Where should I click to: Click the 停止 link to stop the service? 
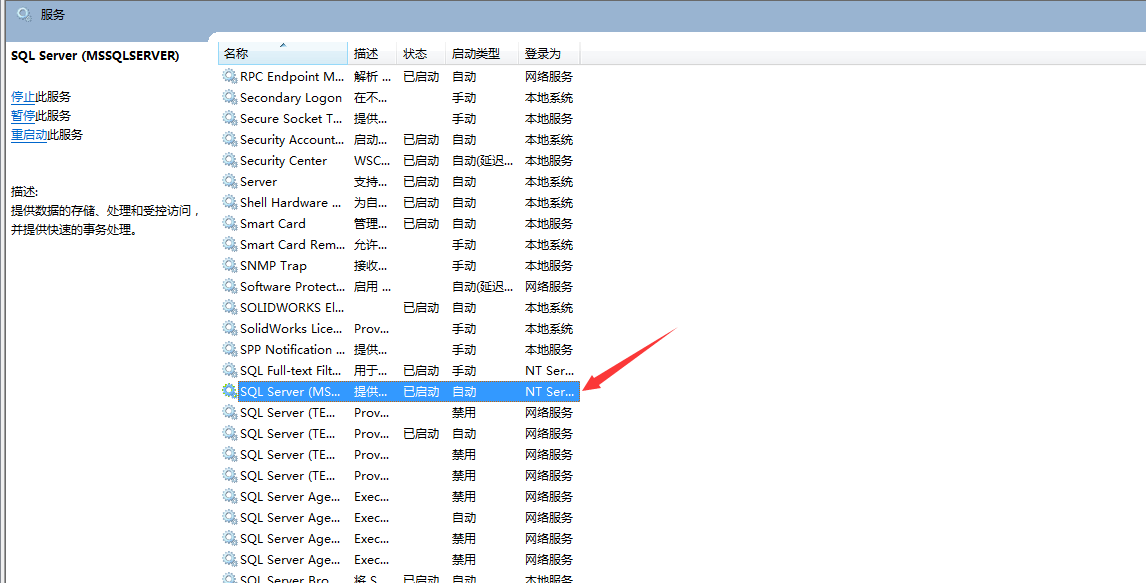[23, 96]
